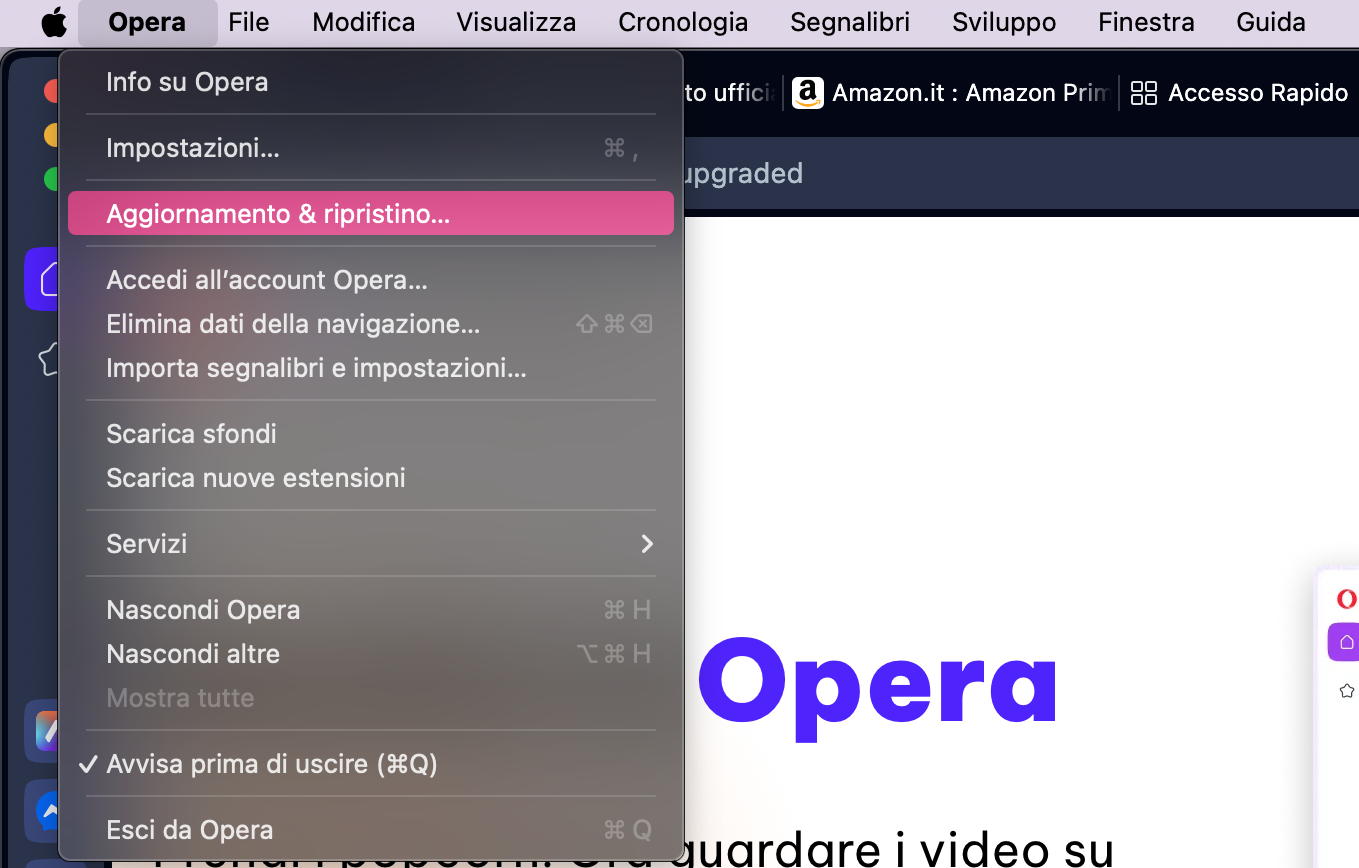1359x868 pixels.
Task: Open the Finestra menu
Action: click(x=1146, y=22)
